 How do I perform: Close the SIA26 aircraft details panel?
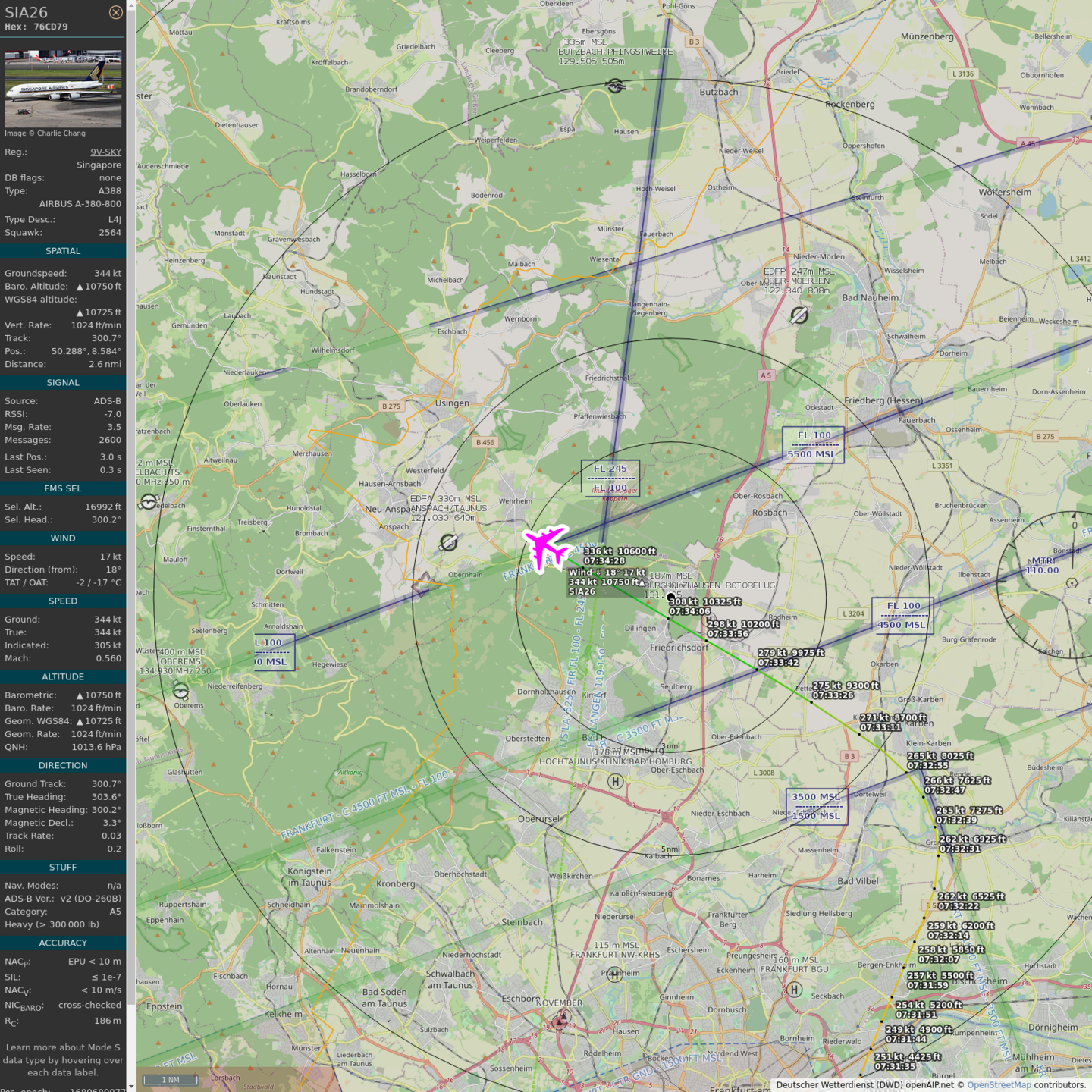[115, 12]
